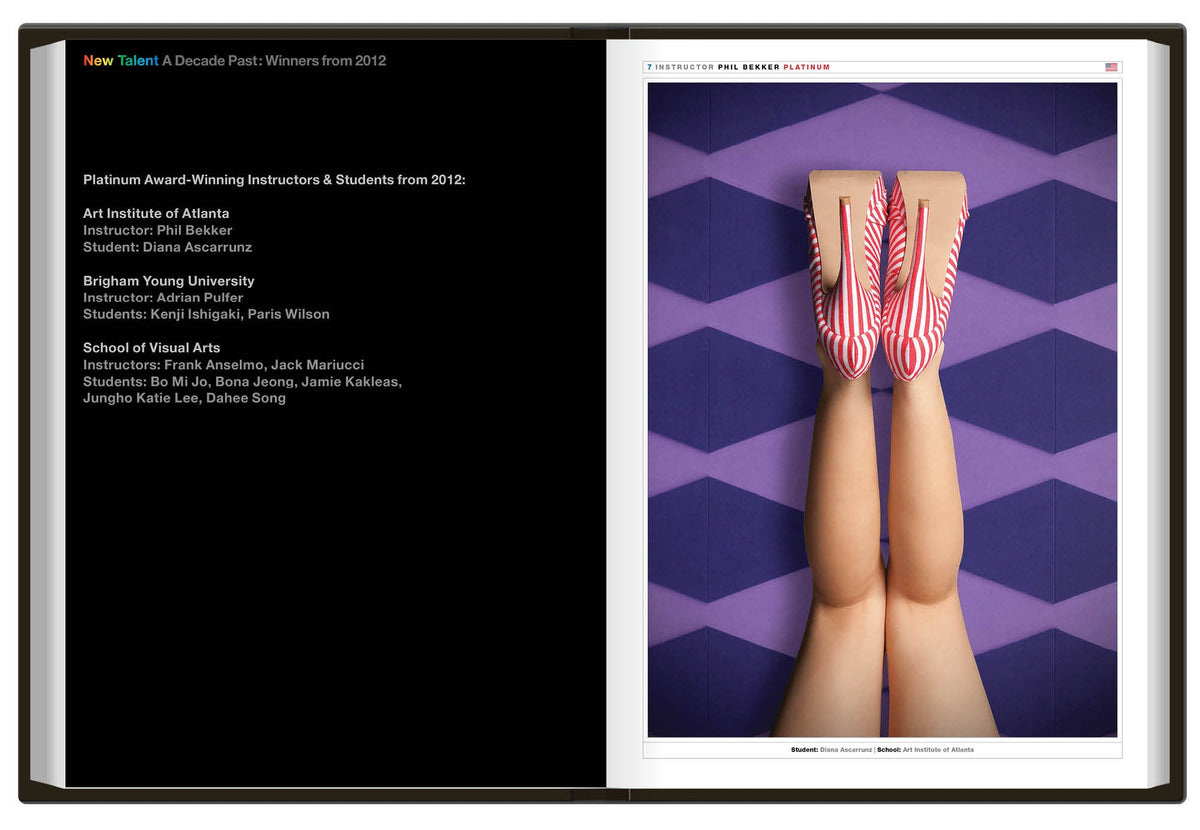The width and height of the screenshot is (1200, 830).
Task: Click 'Instructor: Phil Bekker' line on left page
Action: coord(157,230)
